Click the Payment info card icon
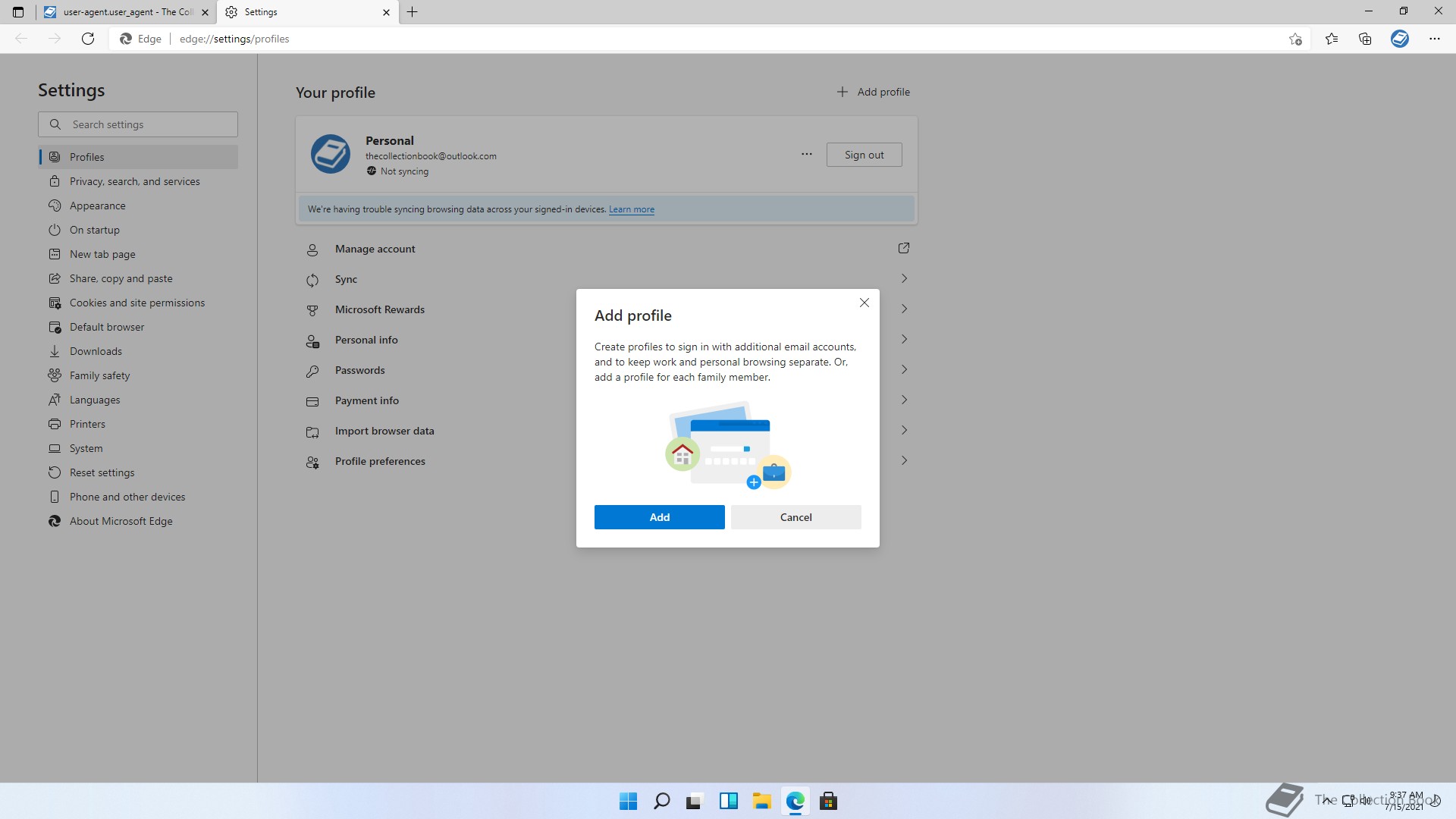 (x=312, y=401)
